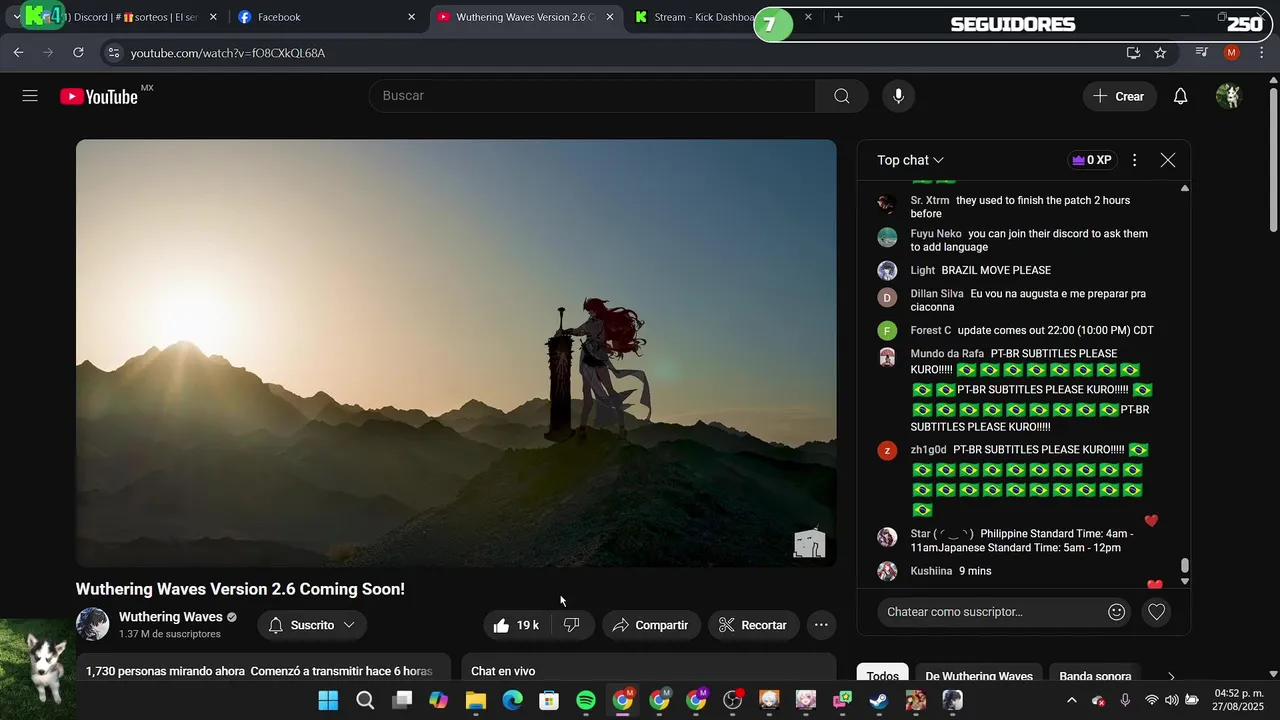1280x720 pixels.
Task: Close the Facebook tab
Action: (411, 17)
